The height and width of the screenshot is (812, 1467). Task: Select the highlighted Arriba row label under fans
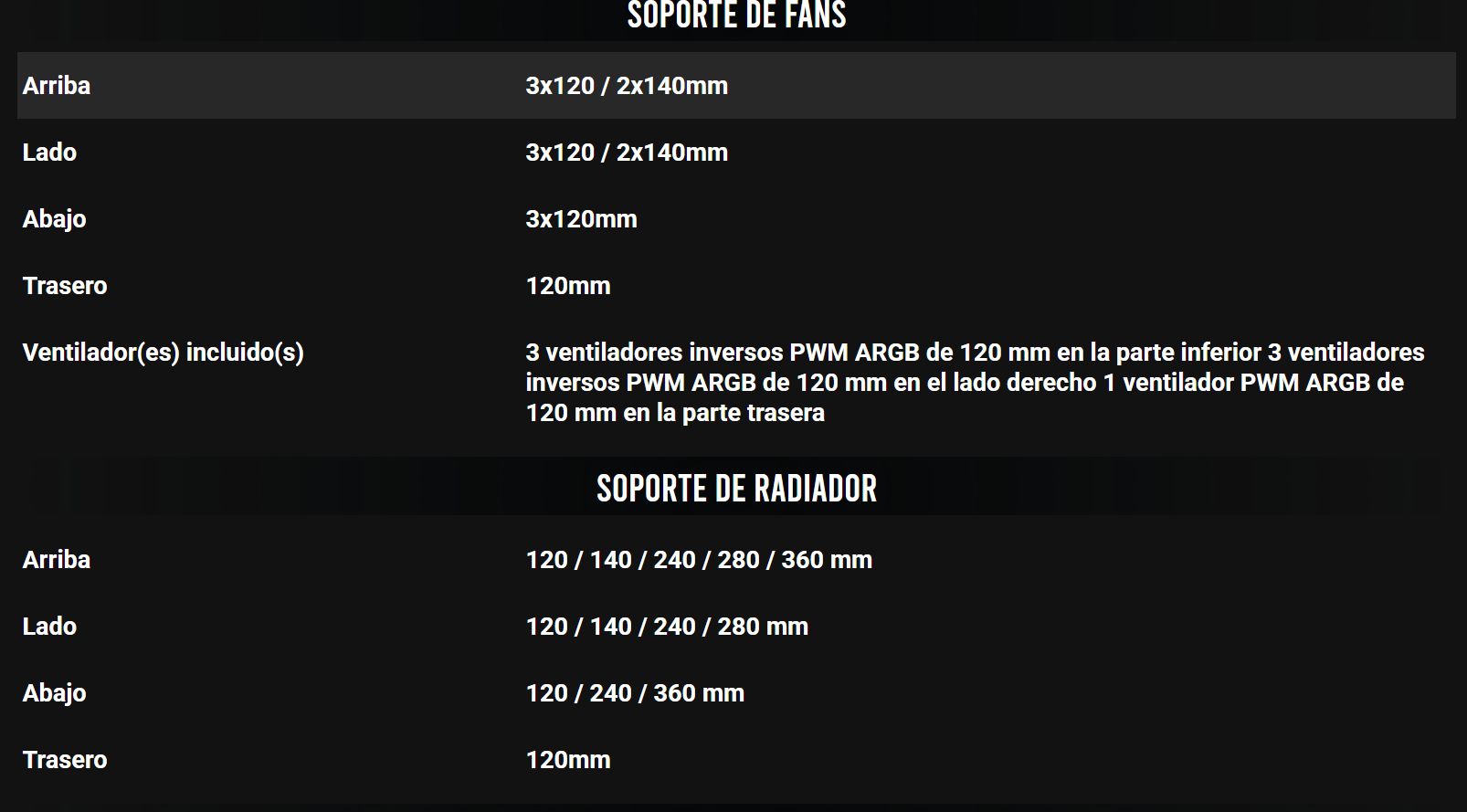coord(57,86)
